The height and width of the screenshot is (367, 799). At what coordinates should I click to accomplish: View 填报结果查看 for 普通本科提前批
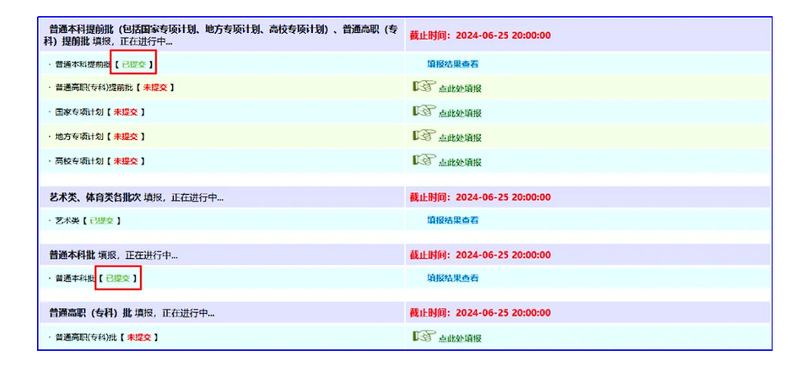(x=452, y=64)
